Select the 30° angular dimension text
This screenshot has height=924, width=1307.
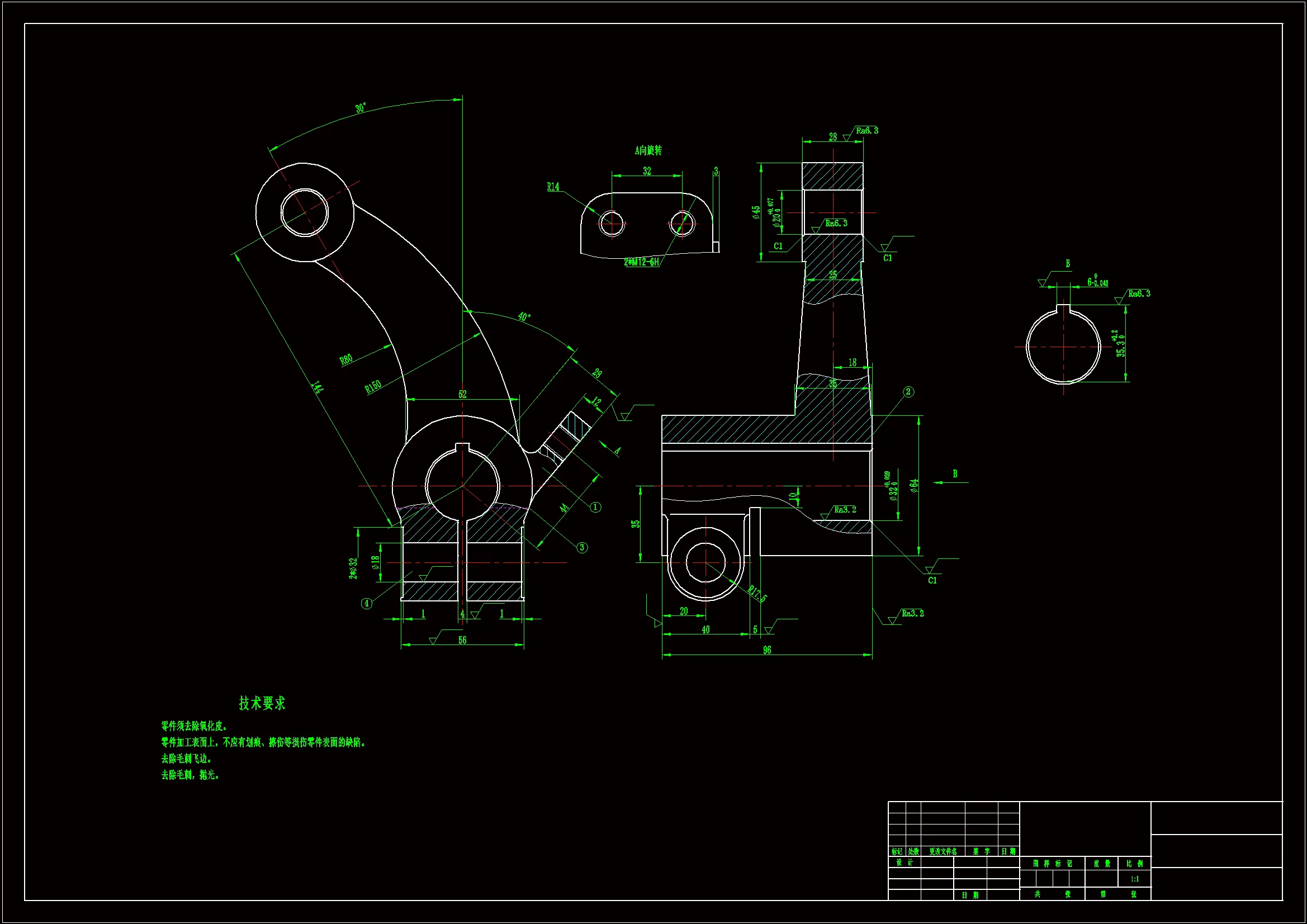click(x=361, y=108)
